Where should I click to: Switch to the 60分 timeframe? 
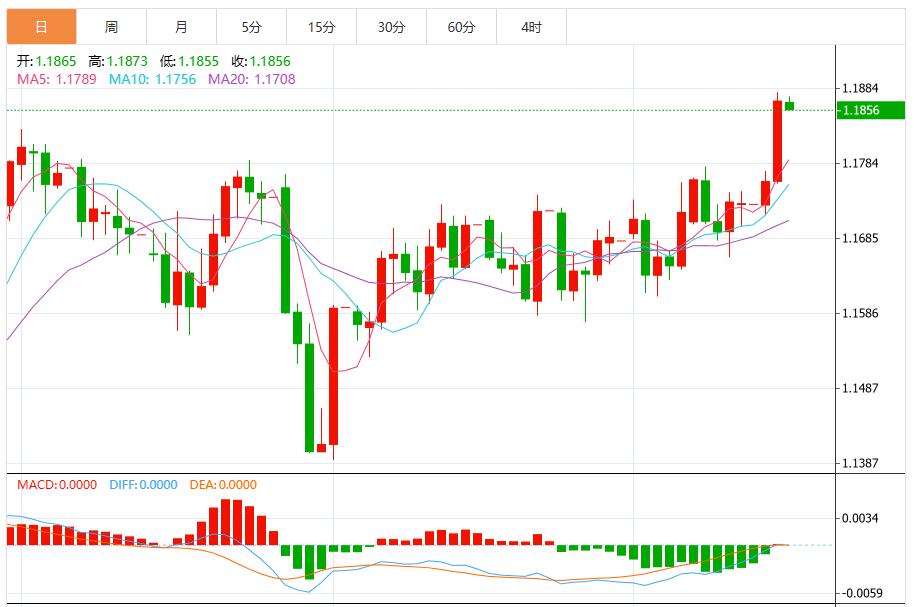pyautogui.click(x=463, y=20)
